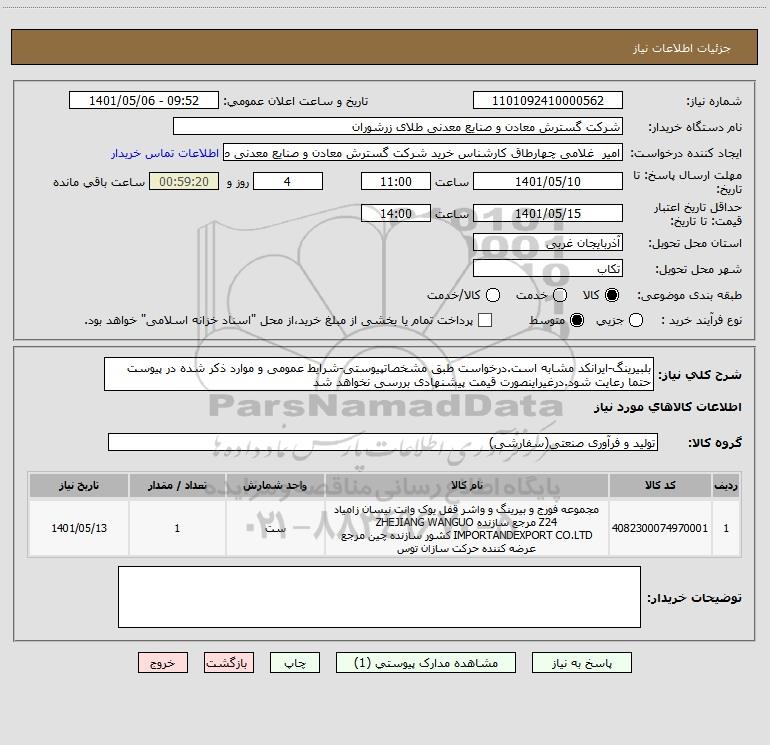
Task: Click the خروج exit button
Action: 163,663
